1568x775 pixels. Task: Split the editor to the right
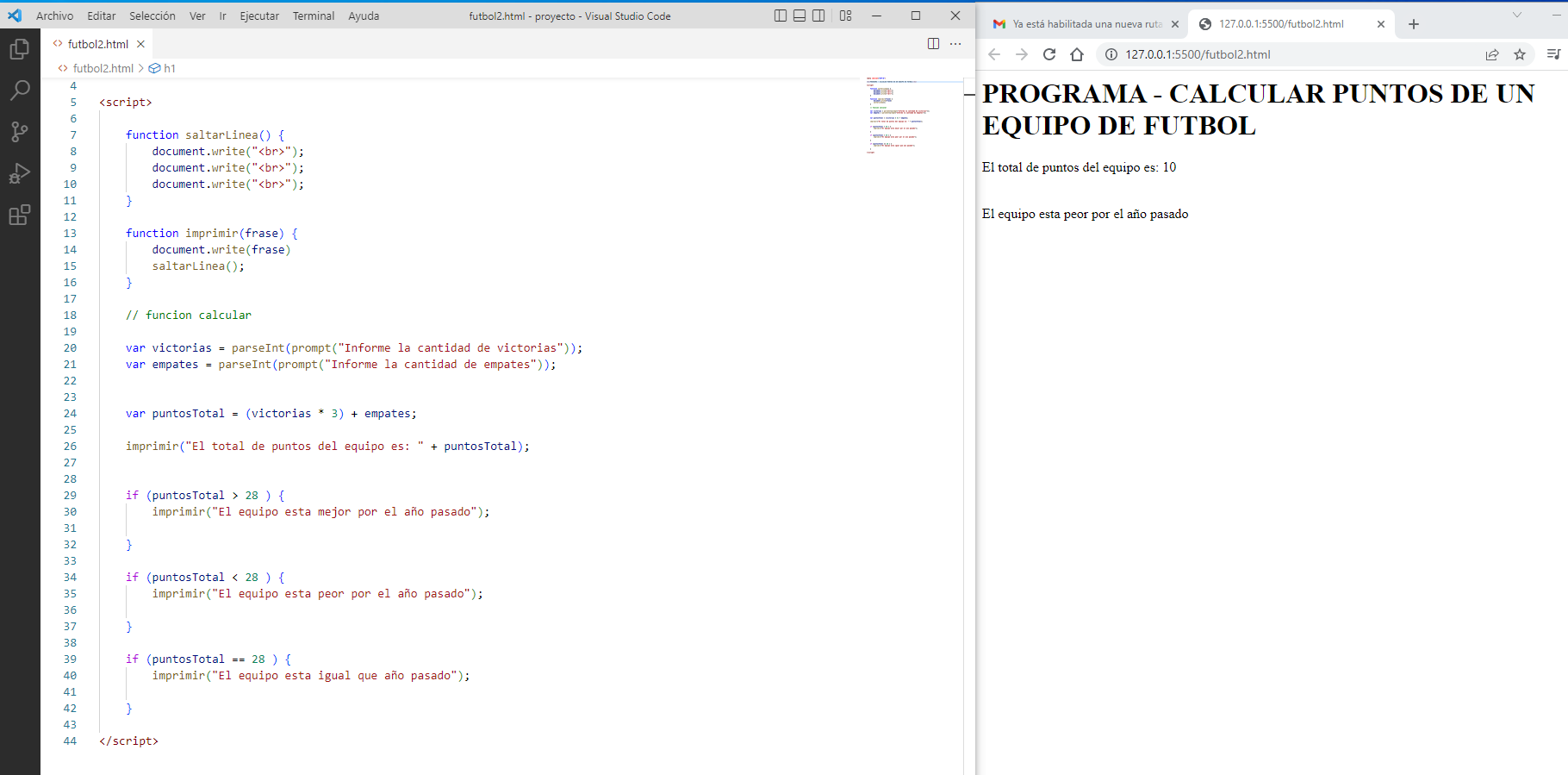coord(933,44)
